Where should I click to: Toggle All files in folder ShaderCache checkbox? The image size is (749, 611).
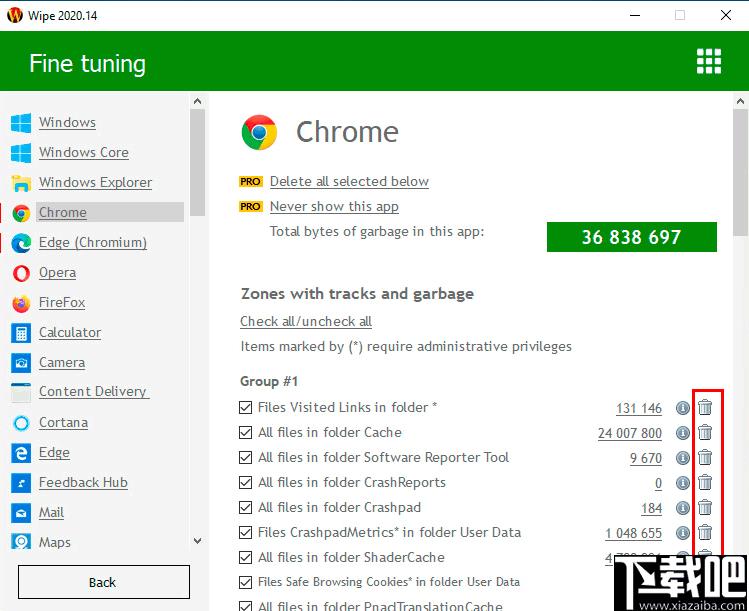click(x=246, y=557)
